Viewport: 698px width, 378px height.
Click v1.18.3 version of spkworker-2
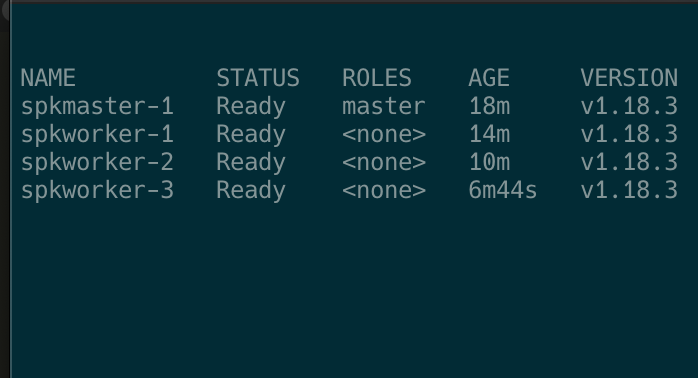click(629, 163)
